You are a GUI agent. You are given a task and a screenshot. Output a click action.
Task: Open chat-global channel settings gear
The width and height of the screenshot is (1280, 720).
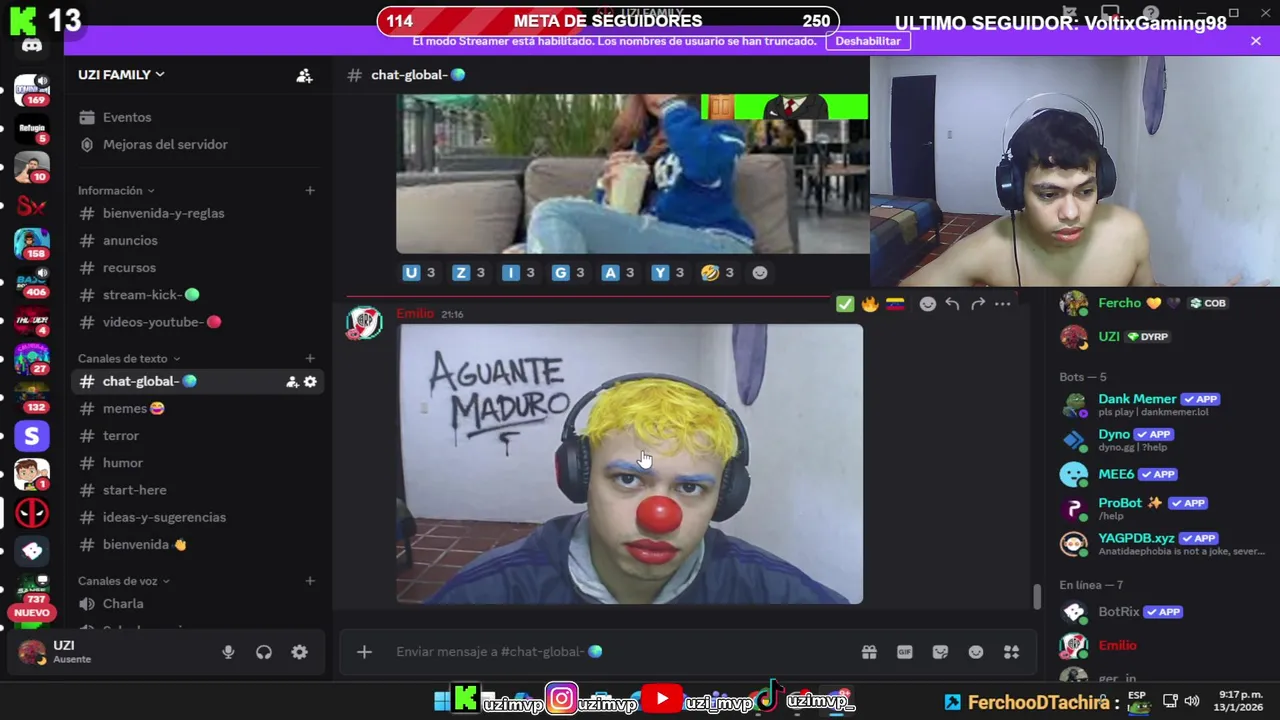(310, 381)
